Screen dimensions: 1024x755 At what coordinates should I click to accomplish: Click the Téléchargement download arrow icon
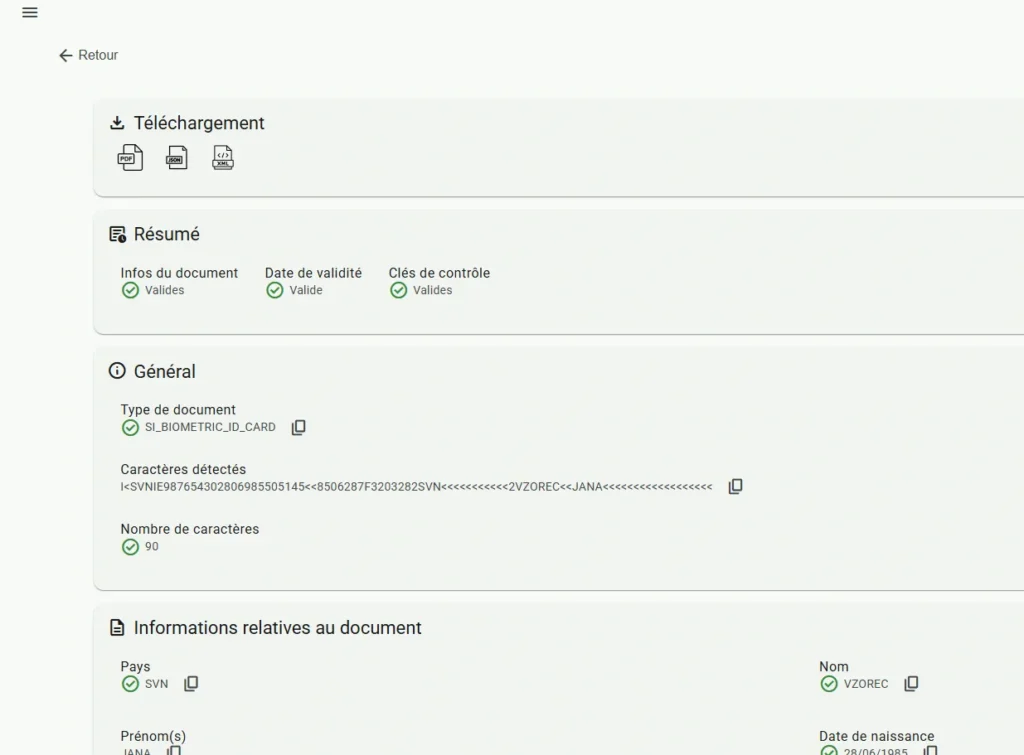[117, 123]
